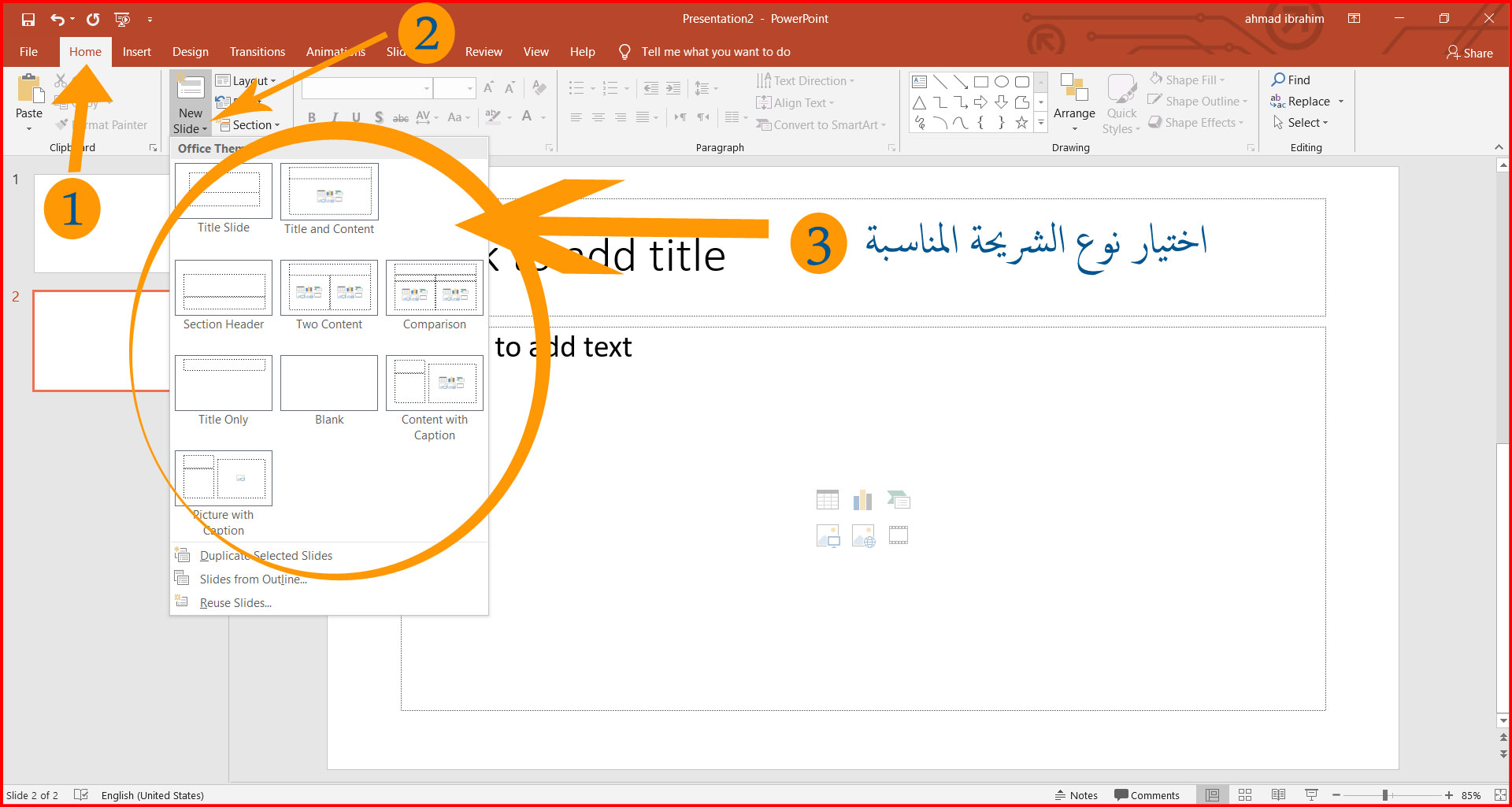The width and height of the screenshot is (1512, 807).
Task: Click Increase Font Size icon
Action: coord(488,88)
